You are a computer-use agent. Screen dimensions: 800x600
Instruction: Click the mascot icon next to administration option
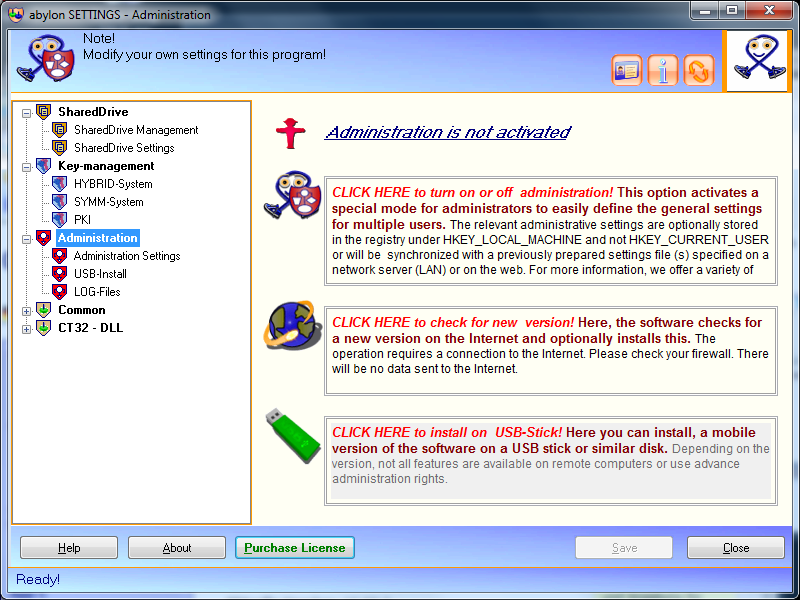293,195
